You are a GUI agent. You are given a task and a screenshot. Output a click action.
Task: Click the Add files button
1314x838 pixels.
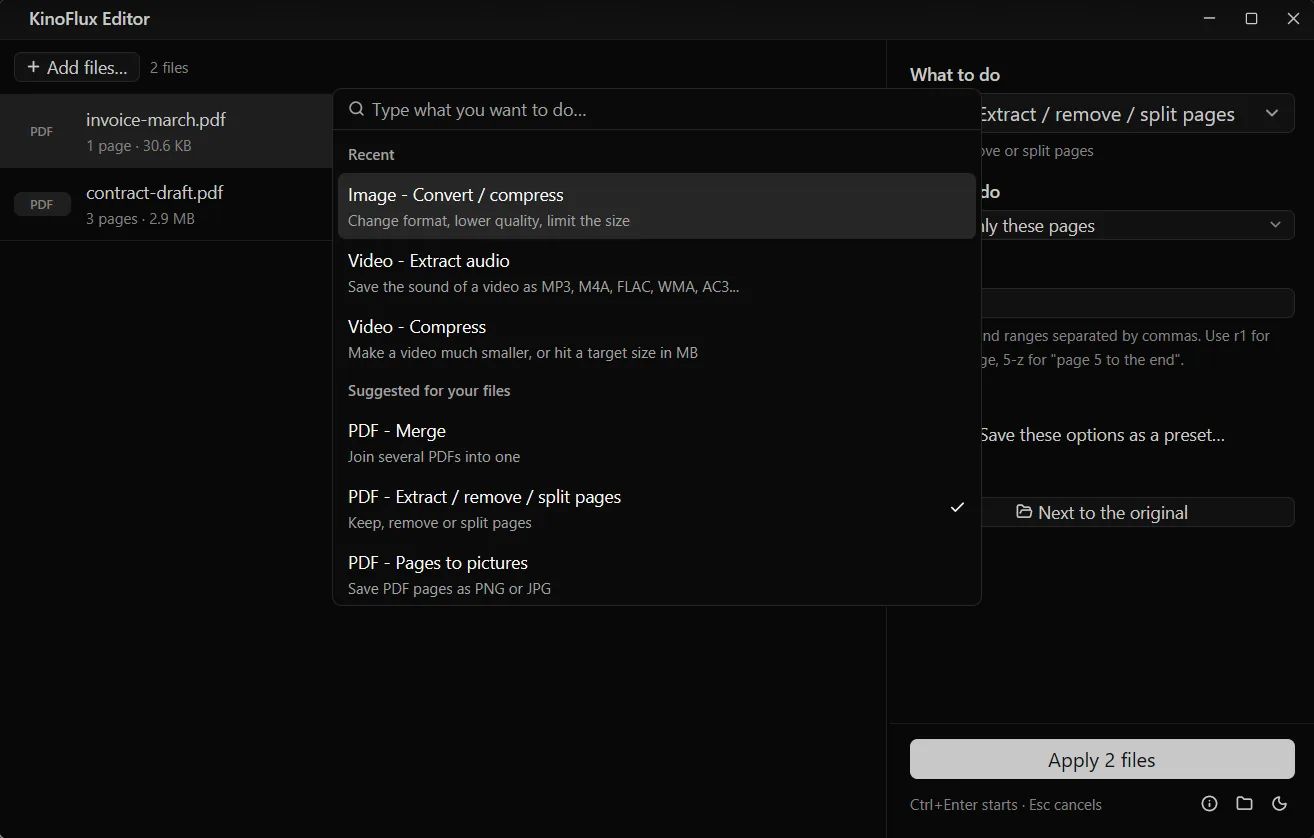(x=77, y=67)
